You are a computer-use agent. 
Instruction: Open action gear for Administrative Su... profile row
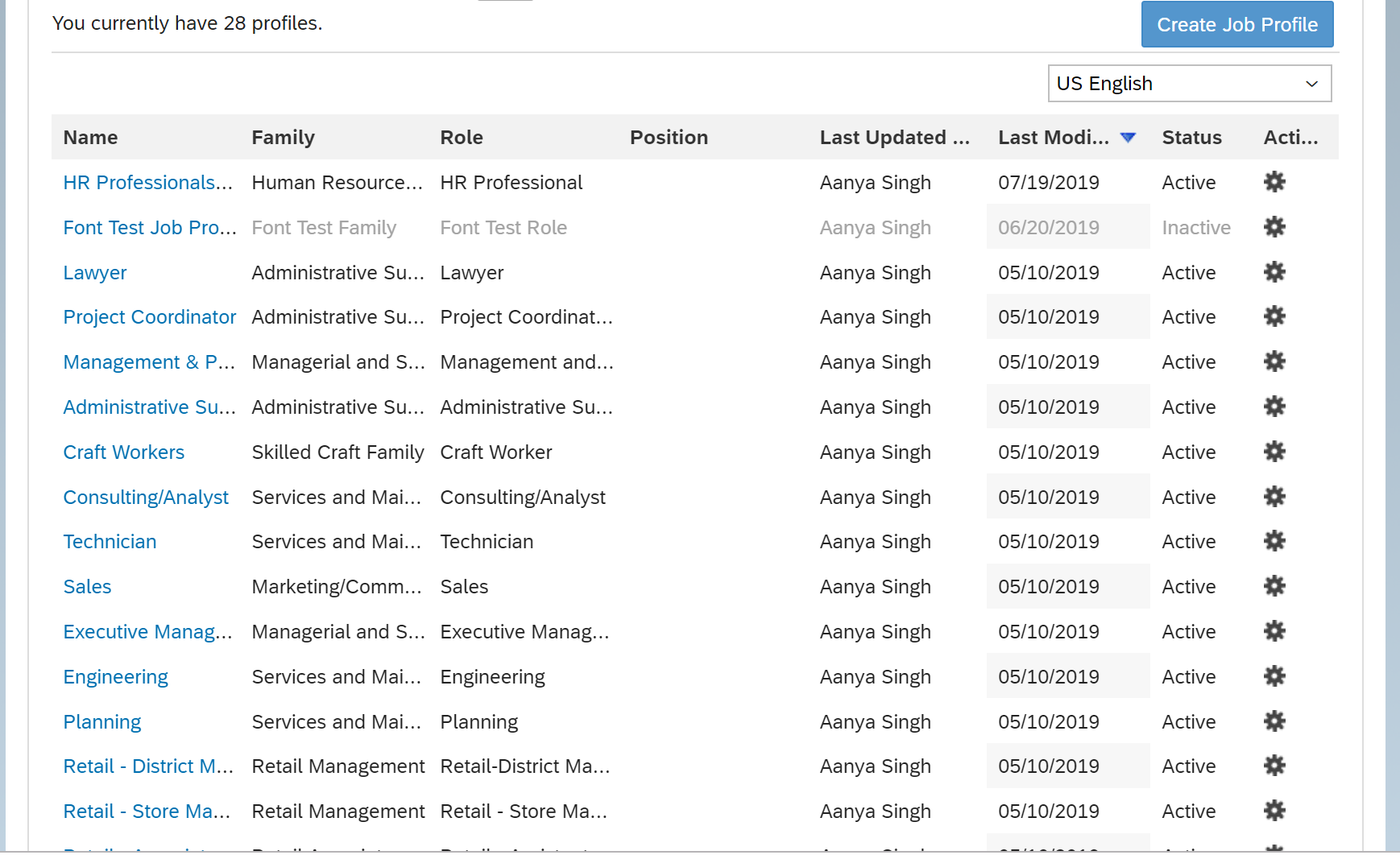pyautogui.click(x=1274, y=407)
